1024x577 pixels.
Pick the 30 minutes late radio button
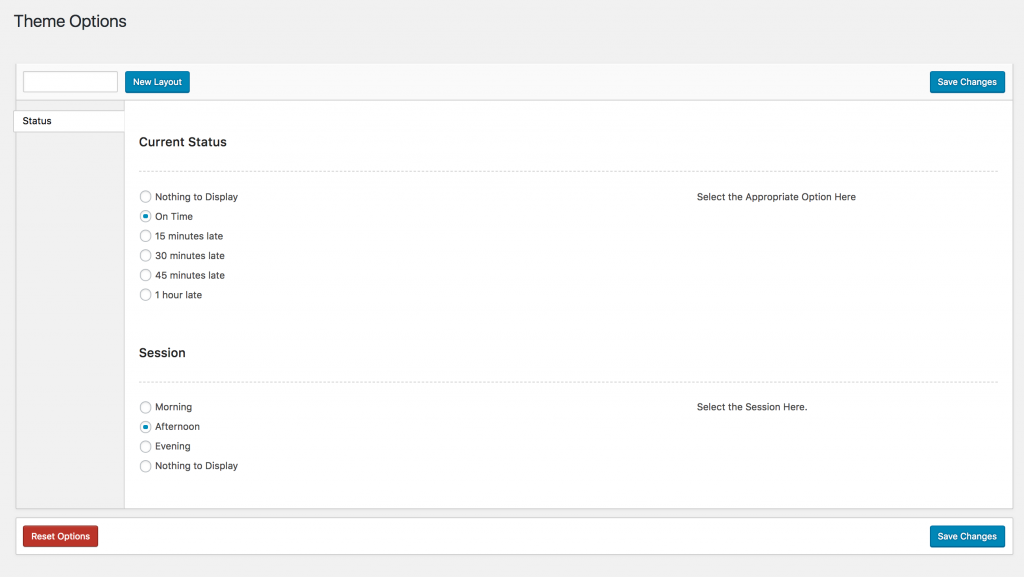[x=146, y=256]
